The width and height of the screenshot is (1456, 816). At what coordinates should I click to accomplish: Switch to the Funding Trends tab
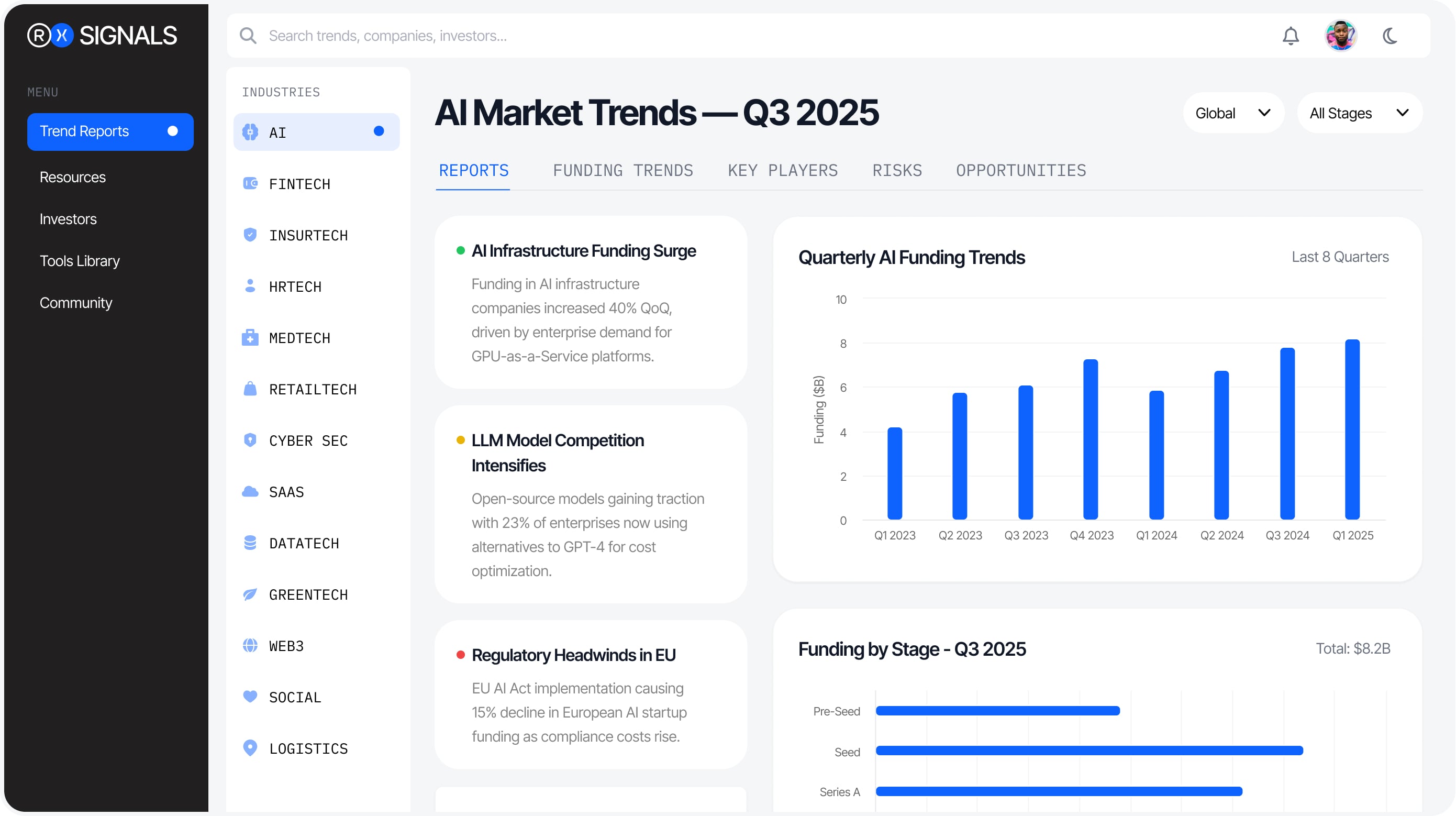(x=623, y=170)
